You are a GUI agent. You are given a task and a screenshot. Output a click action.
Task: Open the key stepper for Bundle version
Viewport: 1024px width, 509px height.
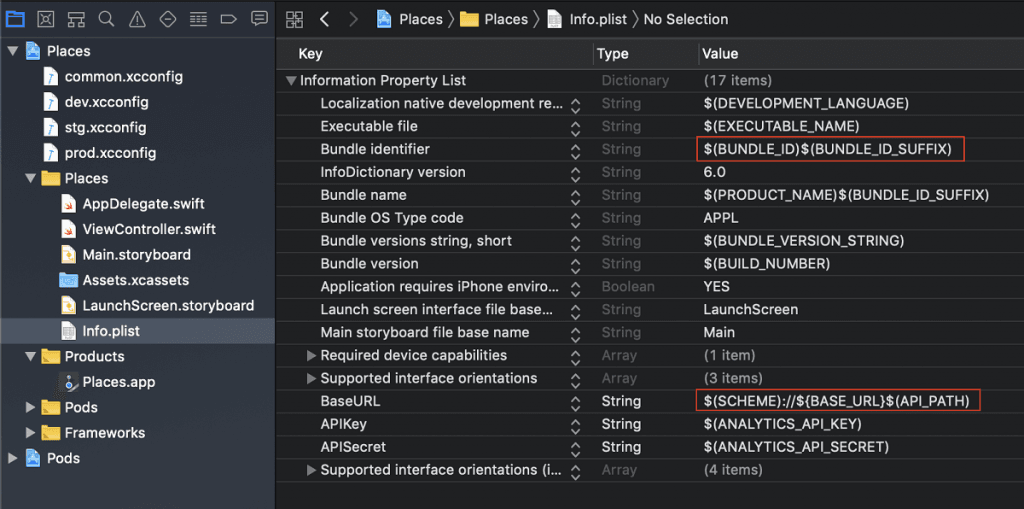point(575,266)
